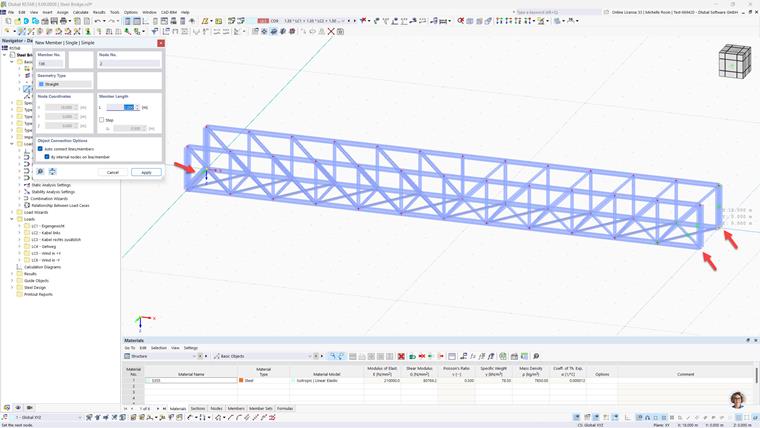Switch to the Members tab
This screenshot has height=428, width=760.
tap(236, 409)
